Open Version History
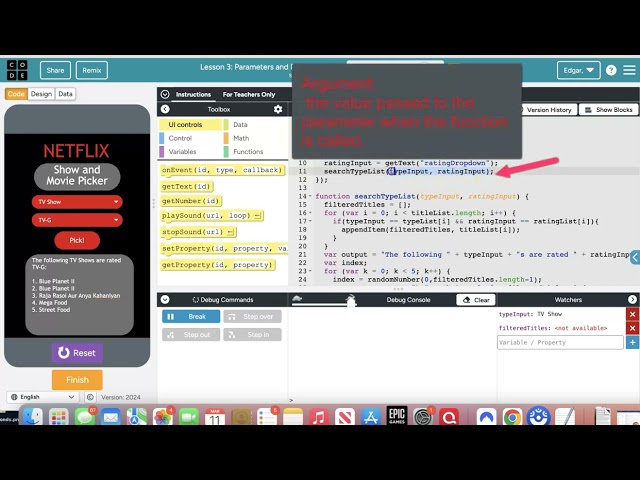 [x=548, y=110]
